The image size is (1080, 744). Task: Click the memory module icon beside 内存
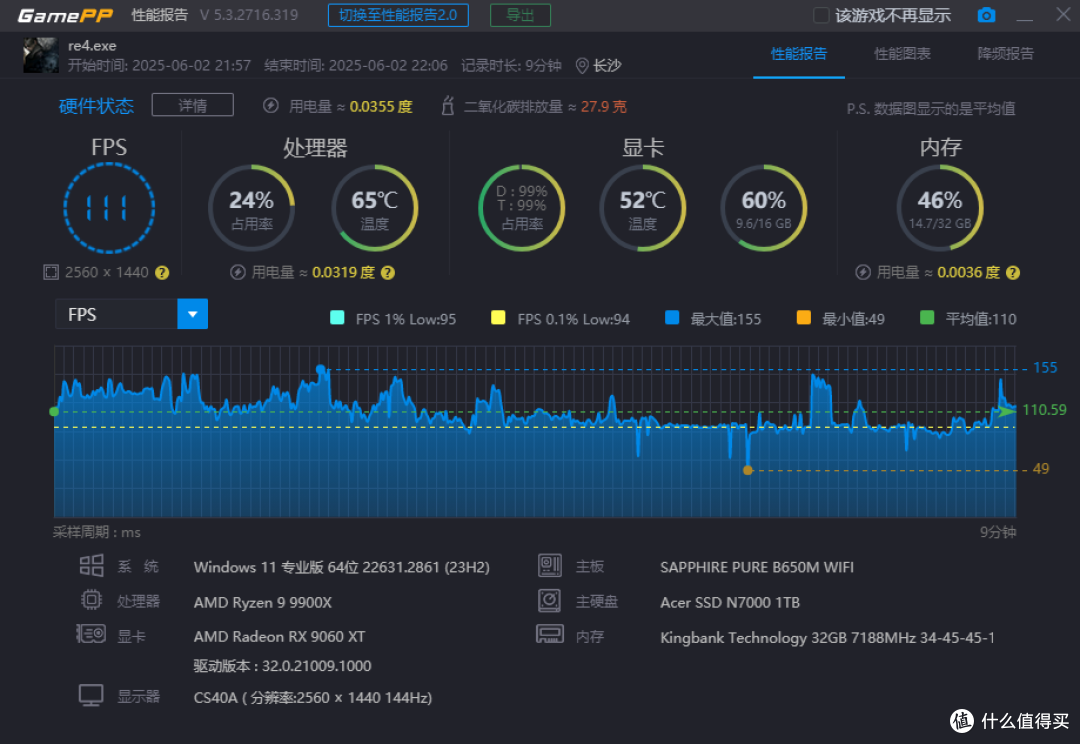[550, 634]
